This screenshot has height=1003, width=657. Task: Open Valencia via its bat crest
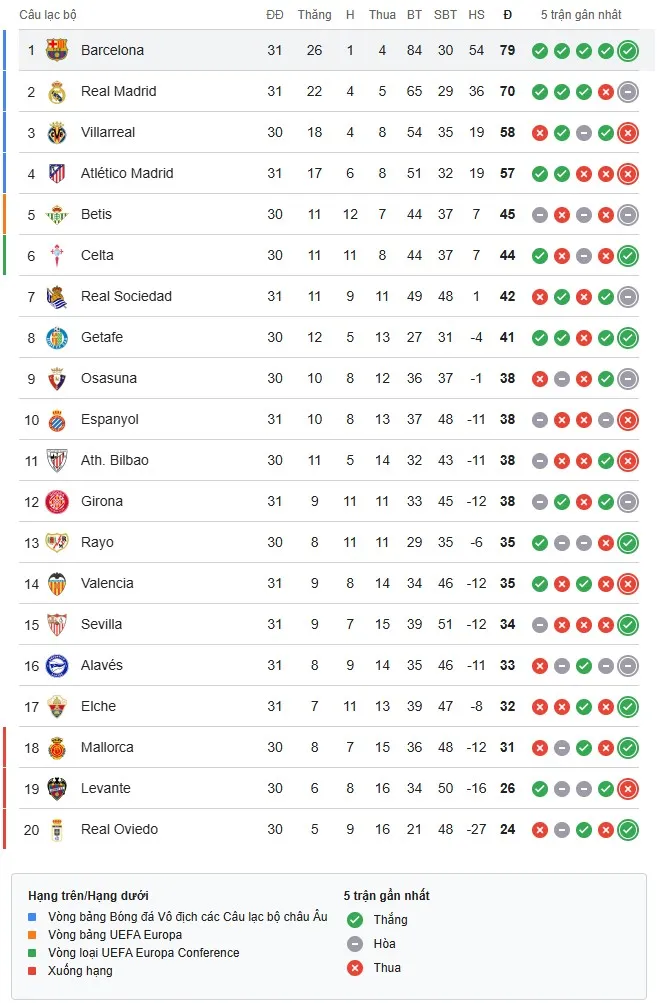click(58, 583)
